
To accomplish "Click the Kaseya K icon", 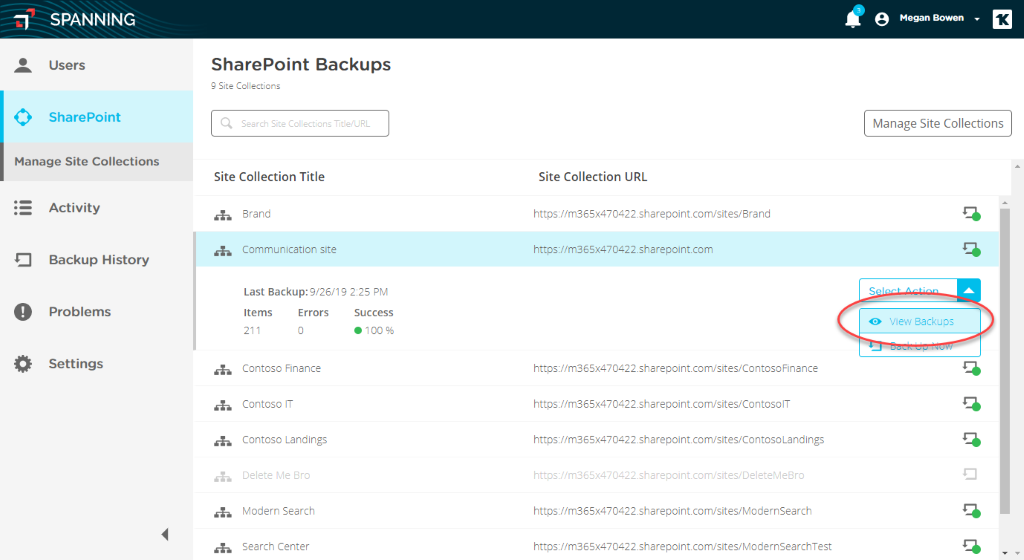I will click(x=1002, y=19).
